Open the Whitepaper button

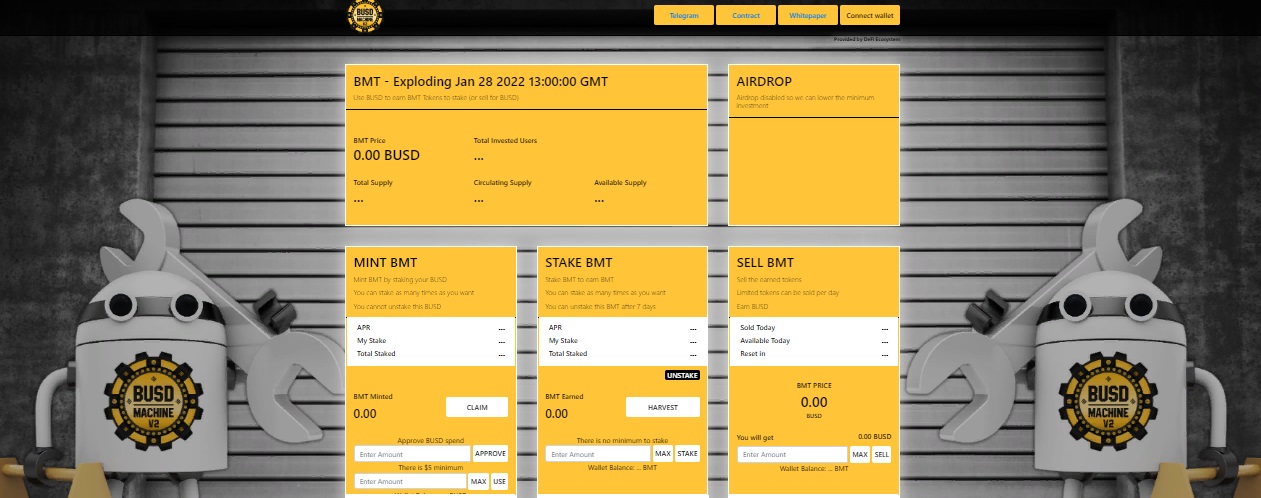807,15
